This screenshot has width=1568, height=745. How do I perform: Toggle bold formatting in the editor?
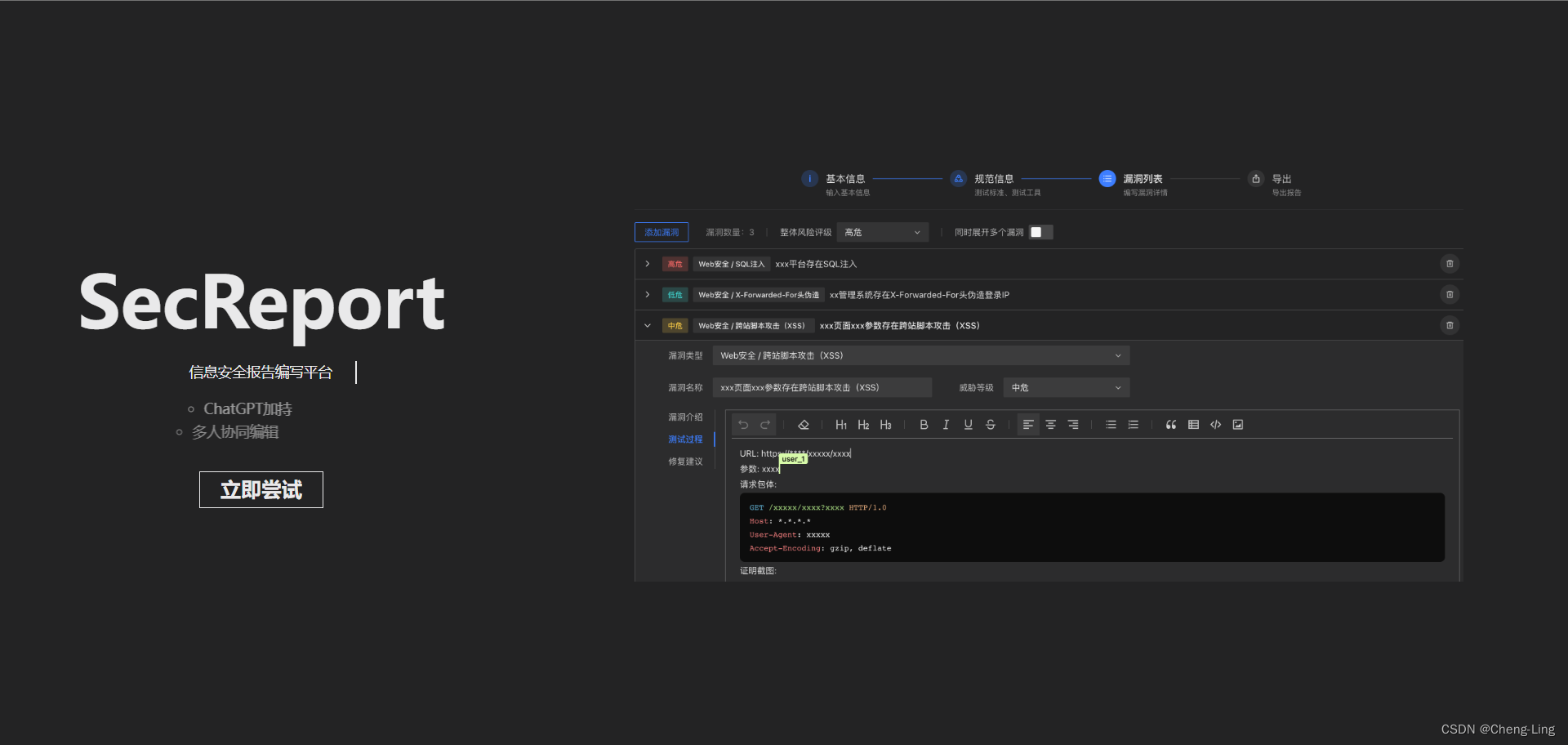click(x=924, y=425)
